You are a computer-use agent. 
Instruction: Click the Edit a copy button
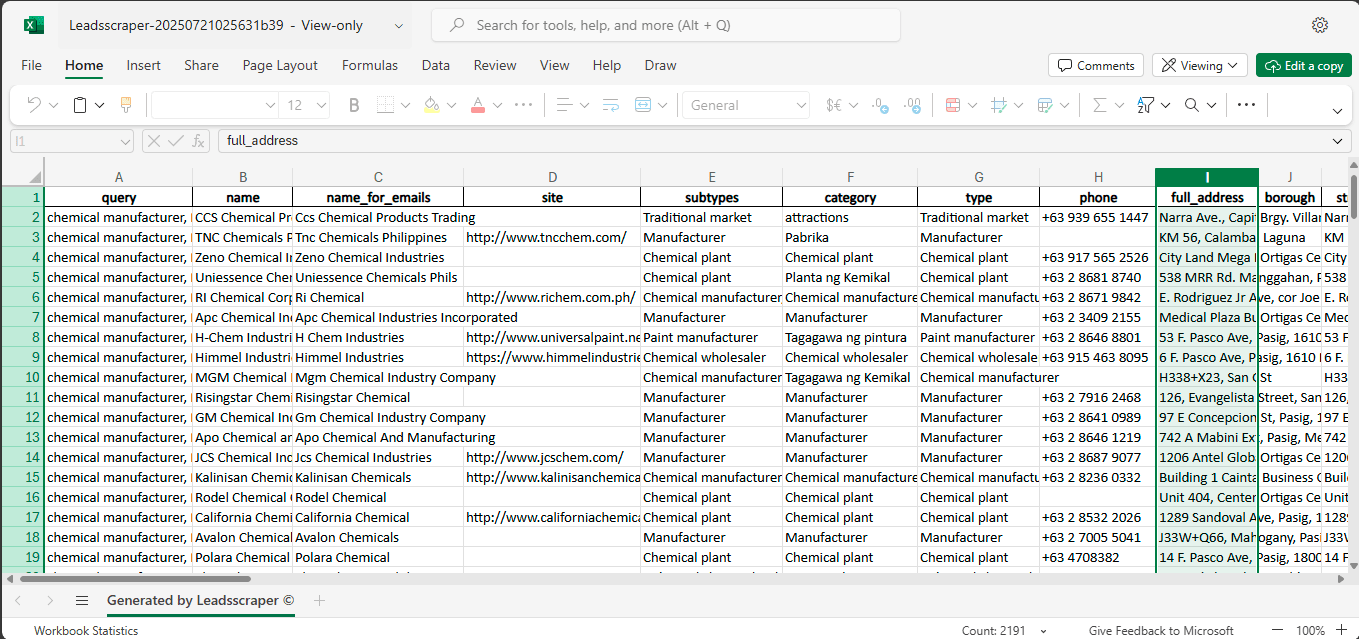tap(1304, 65)
